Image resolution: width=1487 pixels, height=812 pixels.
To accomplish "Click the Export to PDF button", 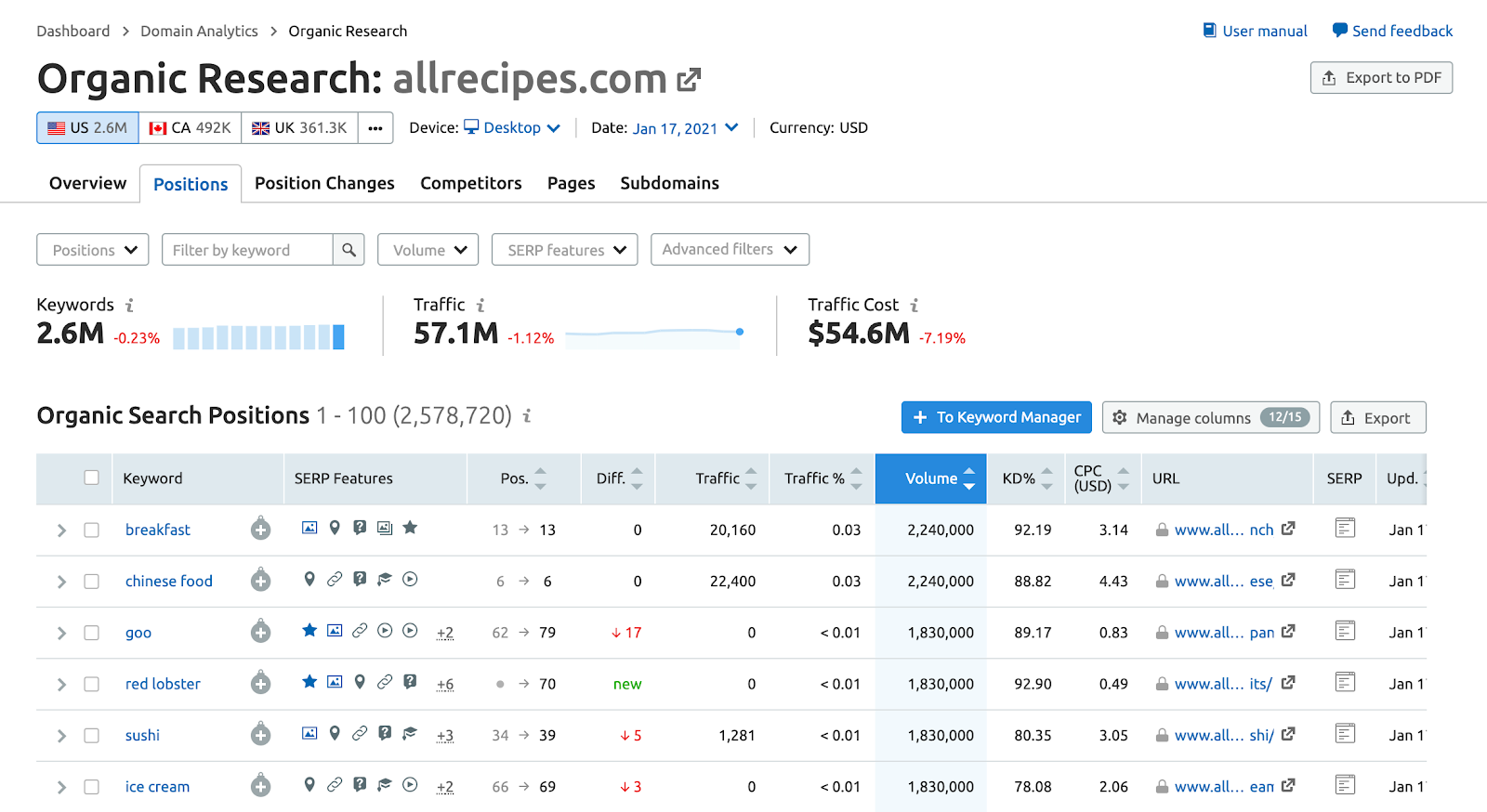I will click(1381, 78).
